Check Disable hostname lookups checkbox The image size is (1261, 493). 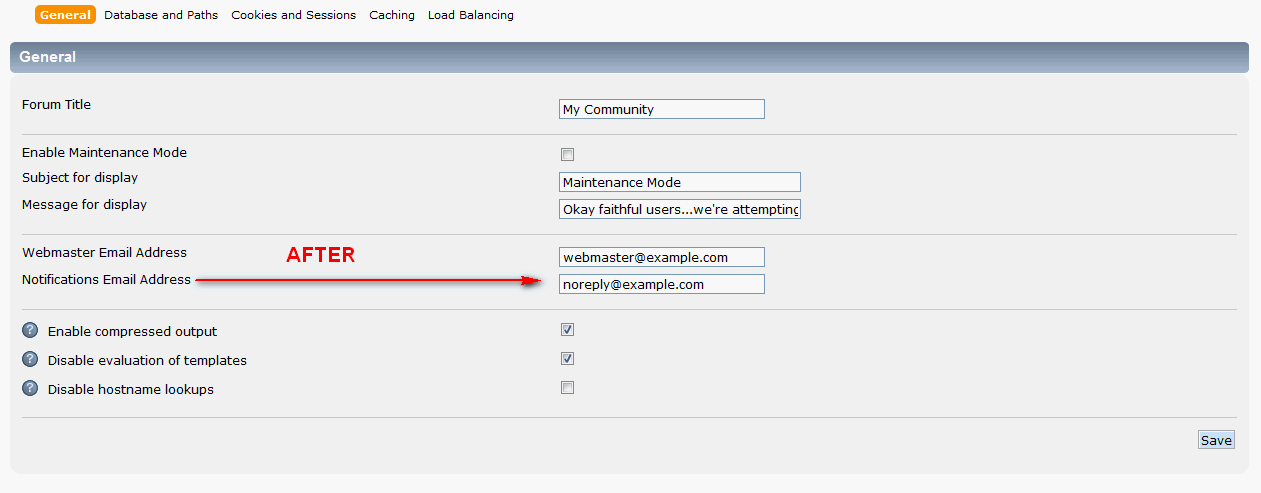[x=567, y=388]
